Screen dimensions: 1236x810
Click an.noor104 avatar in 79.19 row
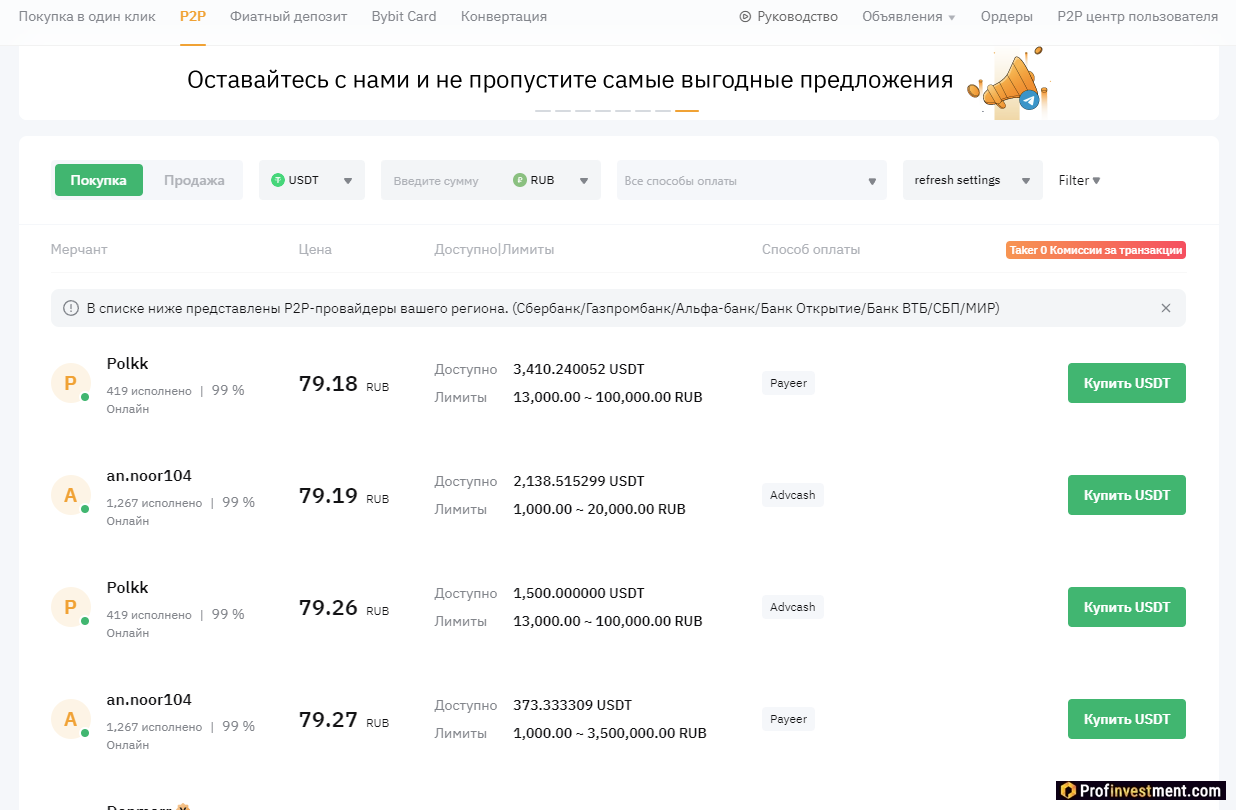pyautogui.click(x=71, y=495)
